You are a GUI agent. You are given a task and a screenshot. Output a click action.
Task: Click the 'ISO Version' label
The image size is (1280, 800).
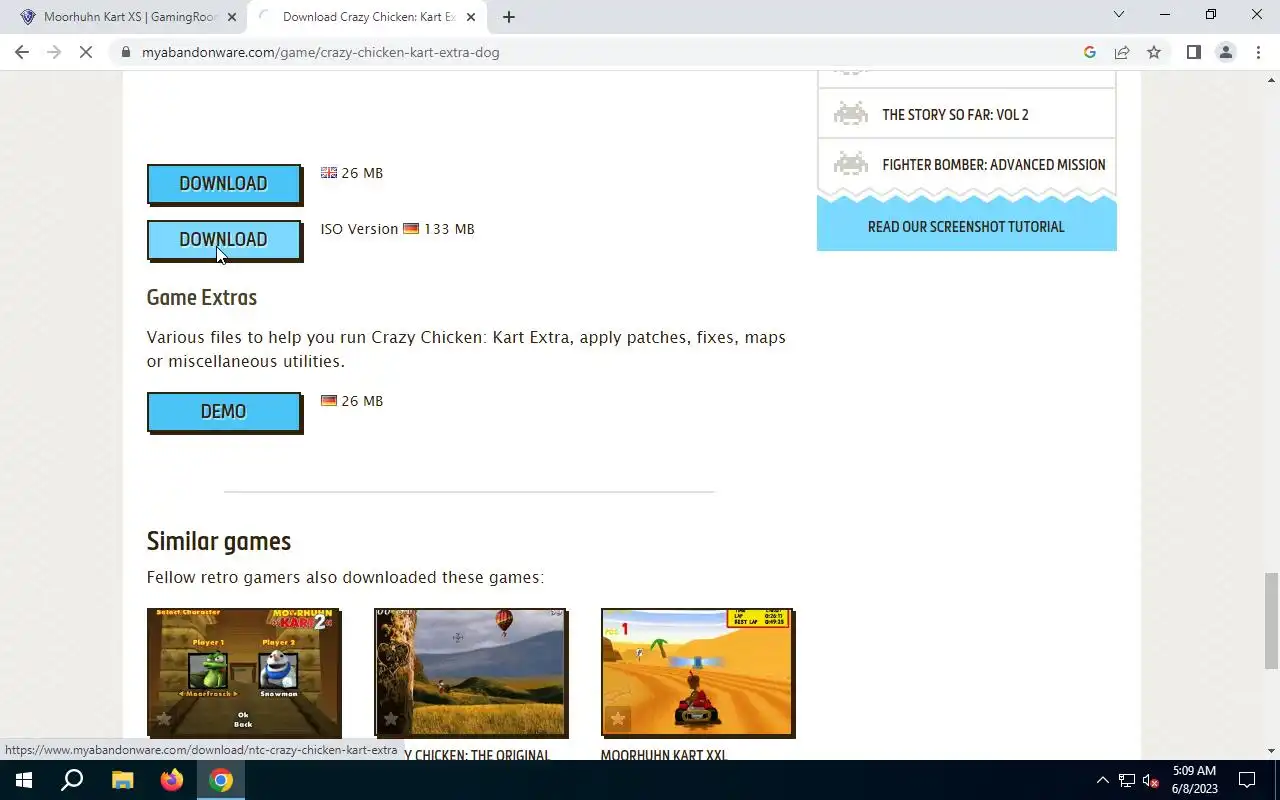(359, 229)
